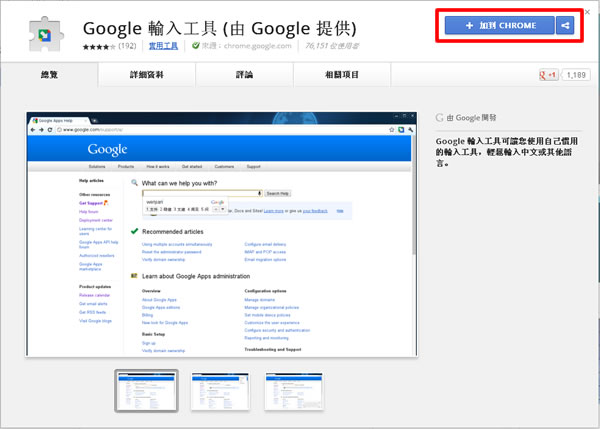Select the third screenshot thumbnail
The image size is (600, 429).
point(294,391)
